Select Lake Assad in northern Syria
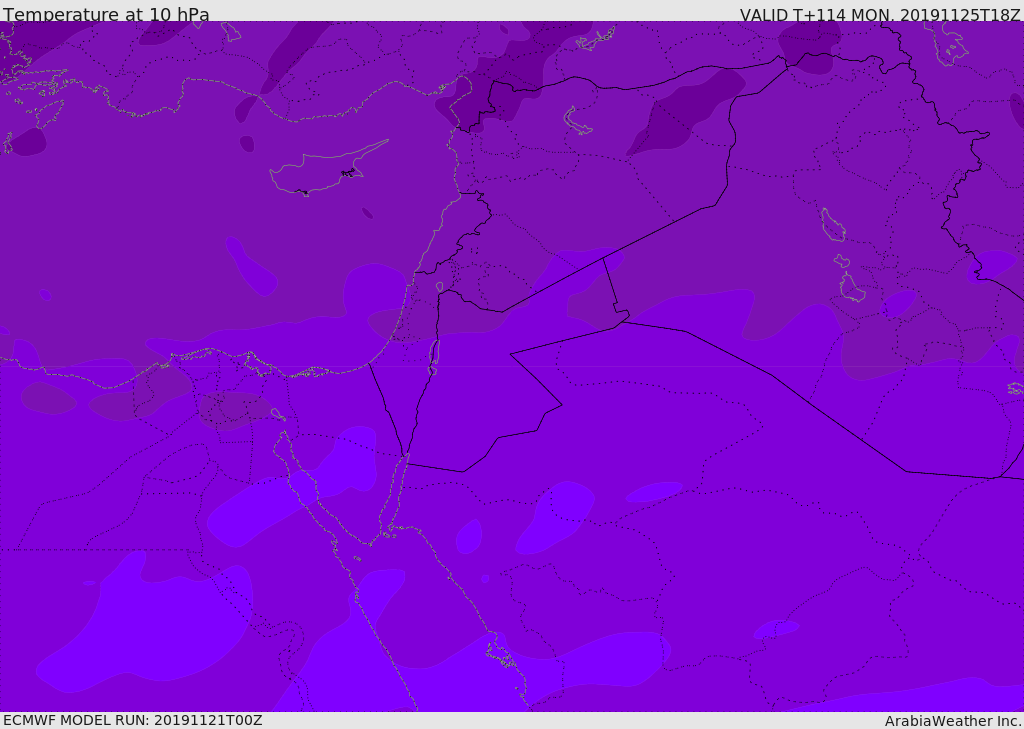Image resolution: width=1024 pixels, height=729 pixels. 577,121
